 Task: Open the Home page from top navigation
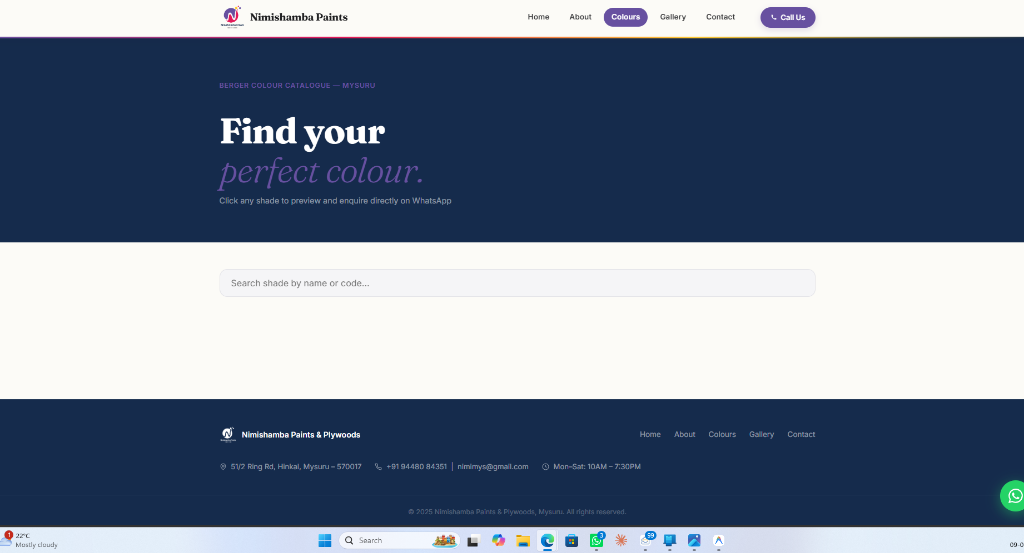point(538,17)
